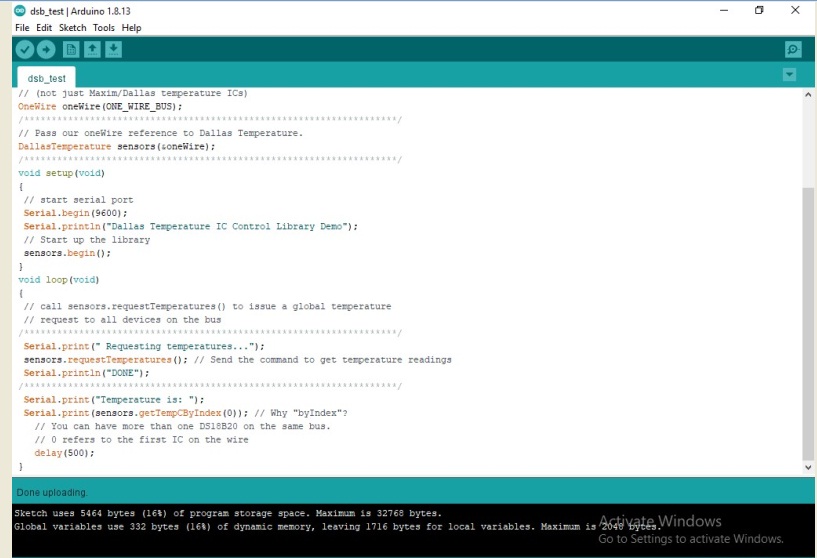Restore down the Arduino window

[759, 10]
